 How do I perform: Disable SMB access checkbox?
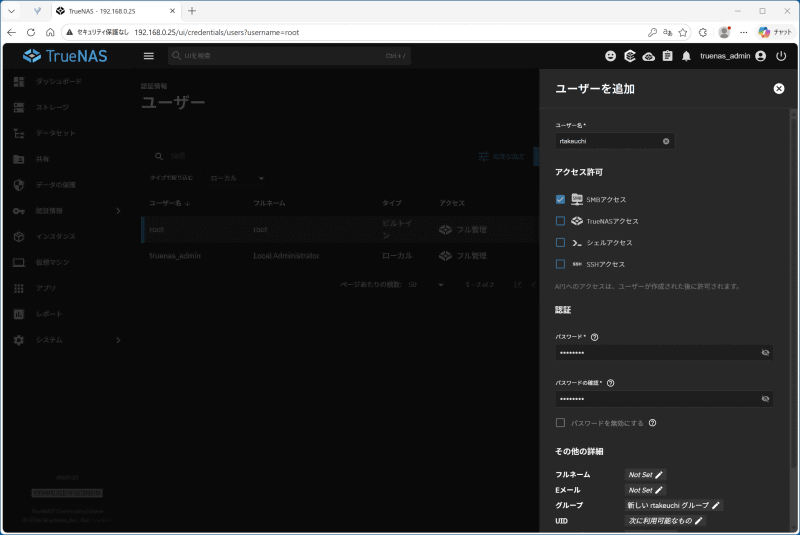coord(560,199)
